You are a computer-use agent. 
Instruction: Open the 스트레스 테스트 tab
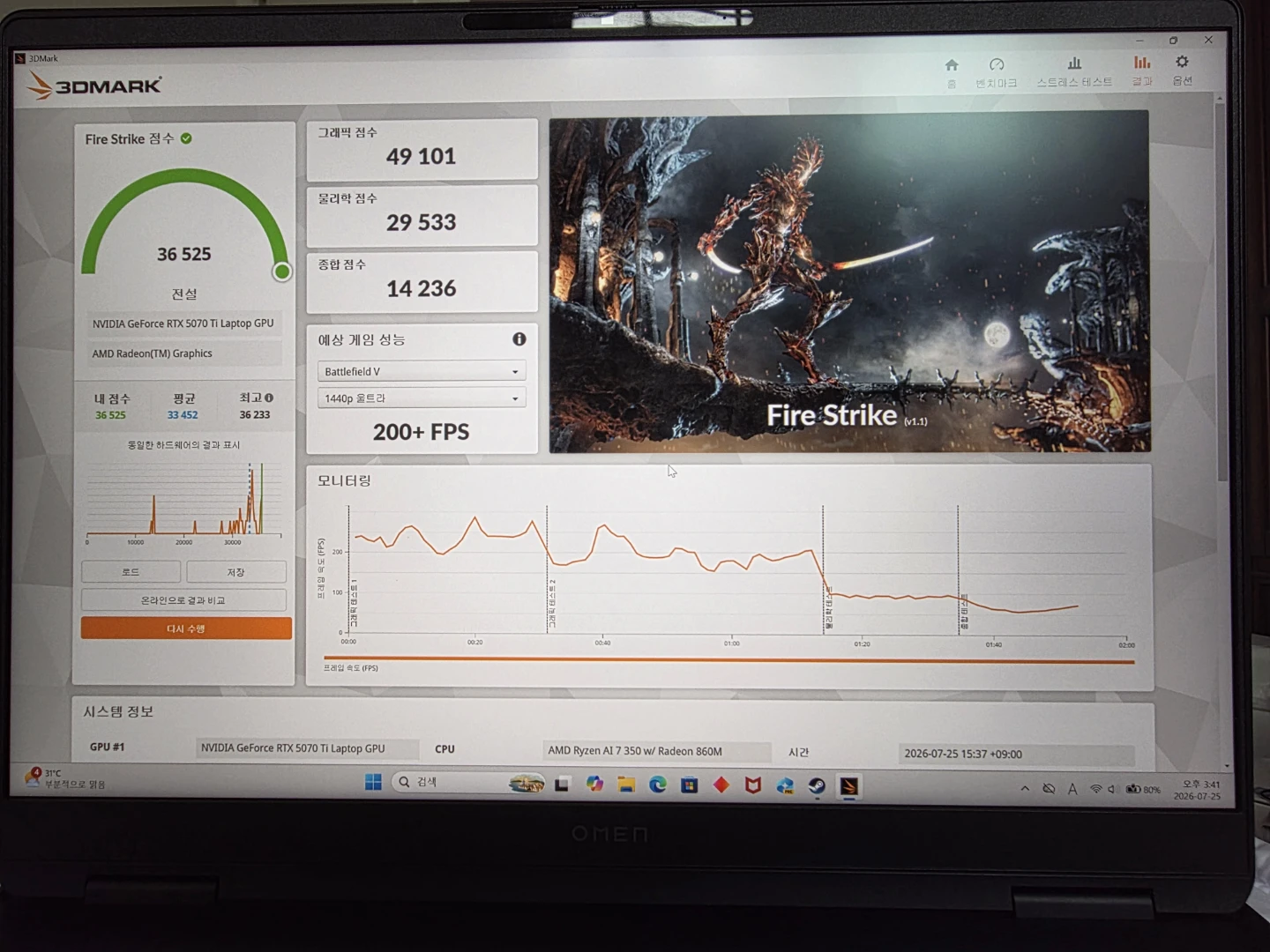click(1074, 71)
